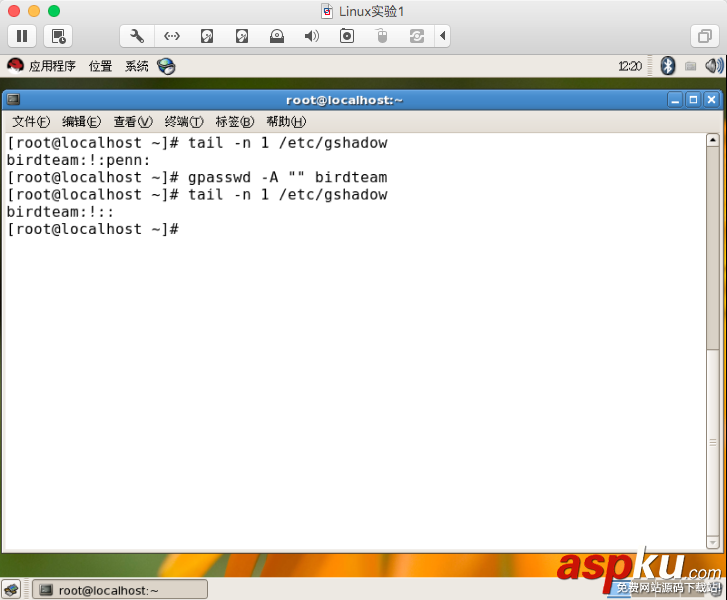The height and width of the screenshot is (600, 727).
Task: Open the 查看(V) menu
Action: pos(133,122)
